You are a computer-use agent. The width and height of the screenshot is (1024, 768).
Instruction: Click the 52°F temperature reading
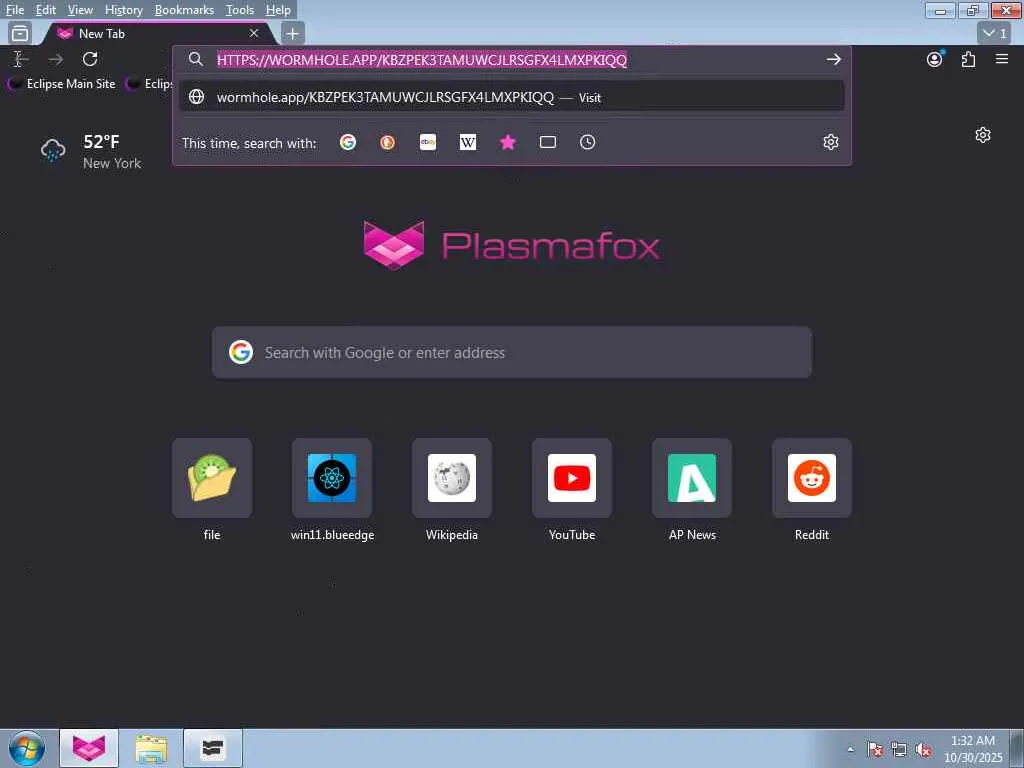tap(101, 142)
